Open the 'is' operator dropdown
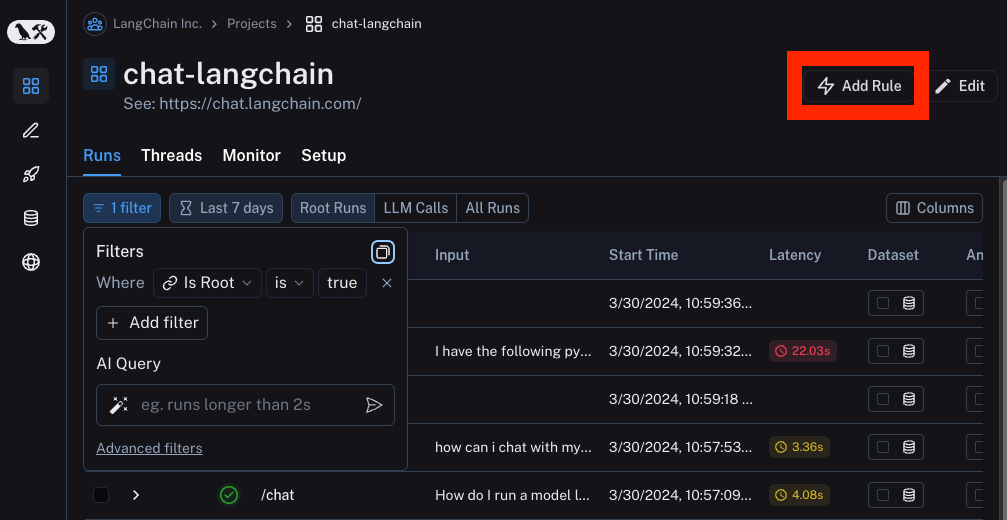The image size is (1007, 520). [x=288, y=283]
